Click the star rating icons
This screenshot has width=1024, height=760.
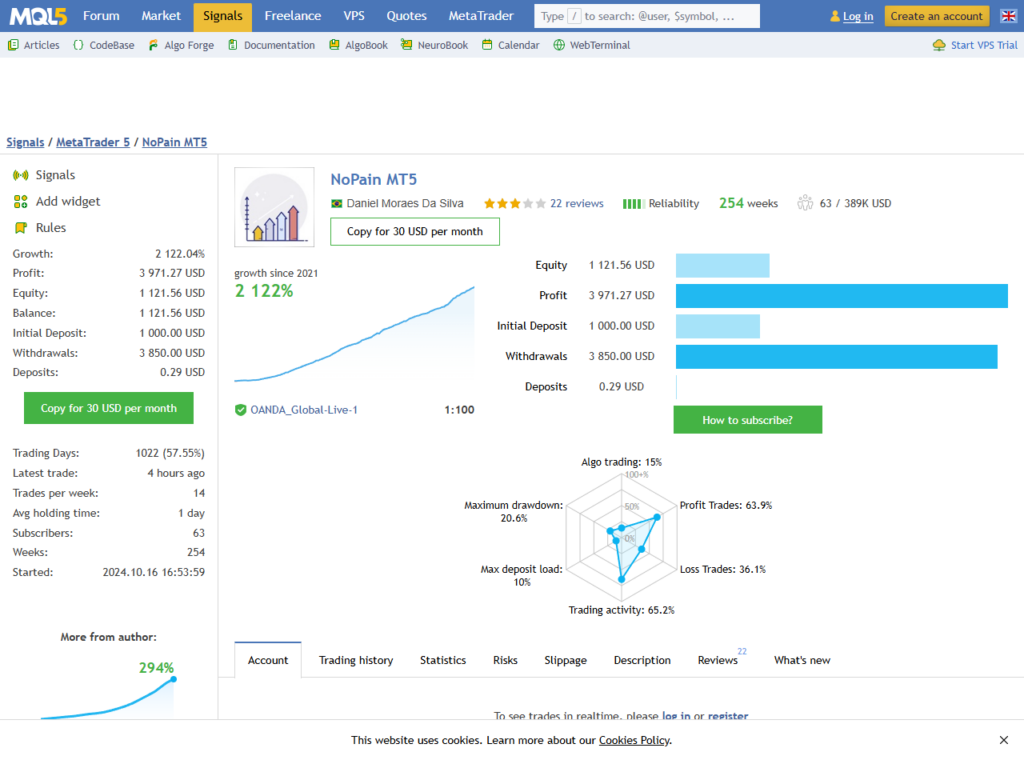click(x=515, y=204)
